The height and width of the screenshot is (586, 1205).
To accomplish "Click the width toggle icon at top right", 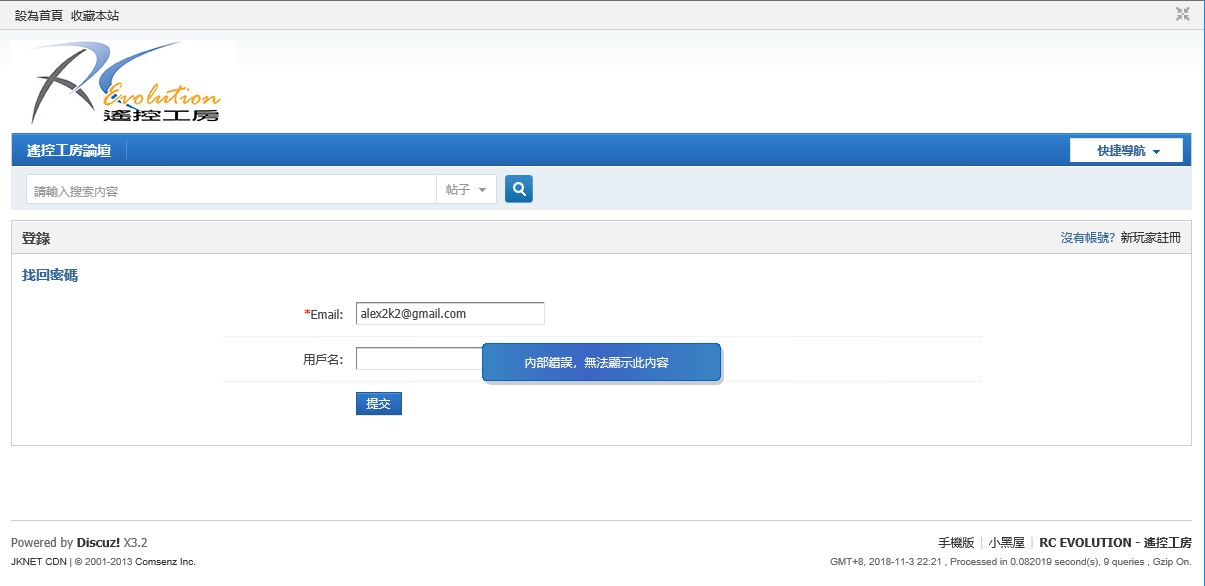I will click(1183, 14).
